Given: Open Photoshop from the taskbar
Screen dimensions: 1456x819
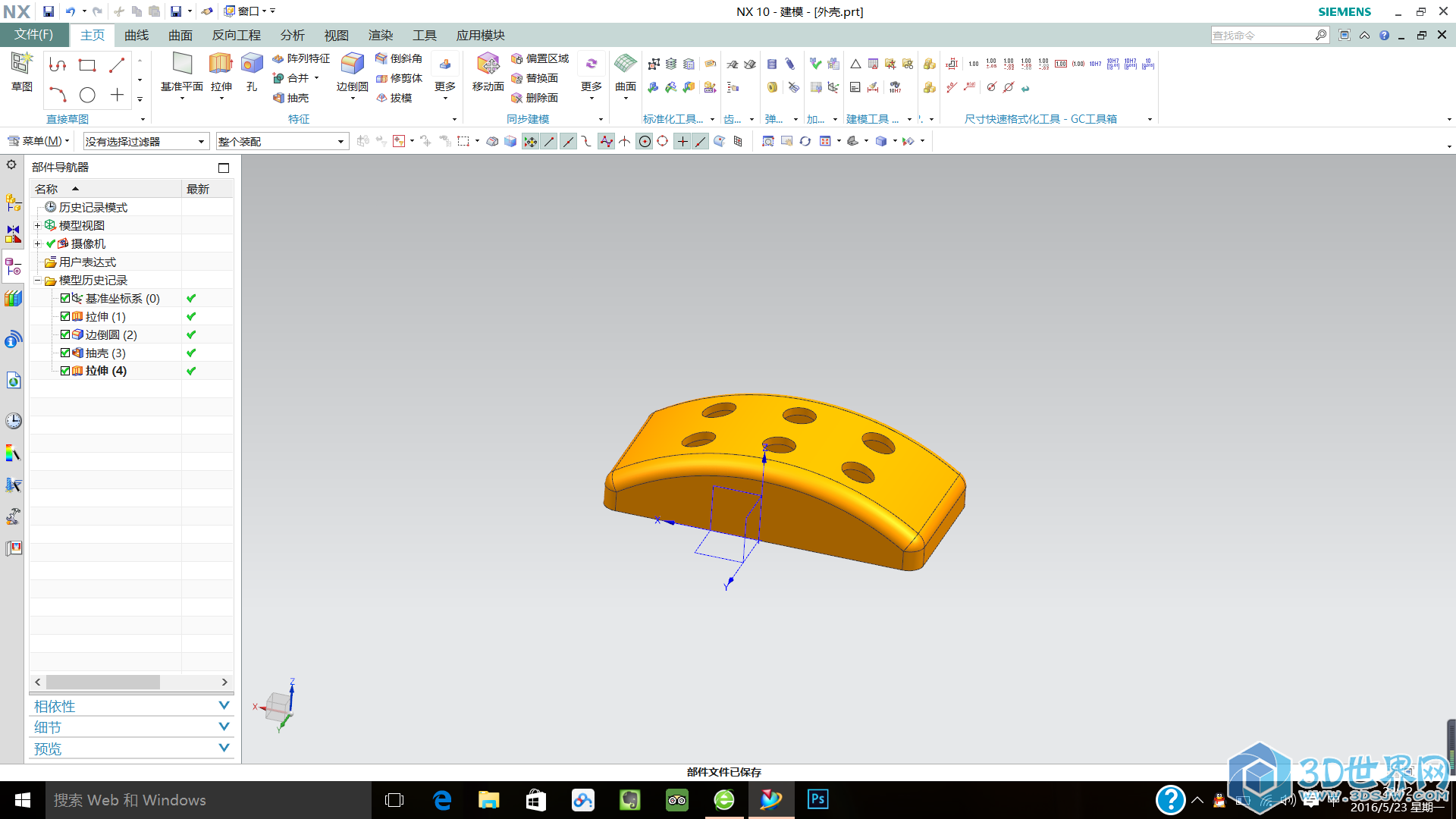Looking at the screenshot, I should coord(817,799).
